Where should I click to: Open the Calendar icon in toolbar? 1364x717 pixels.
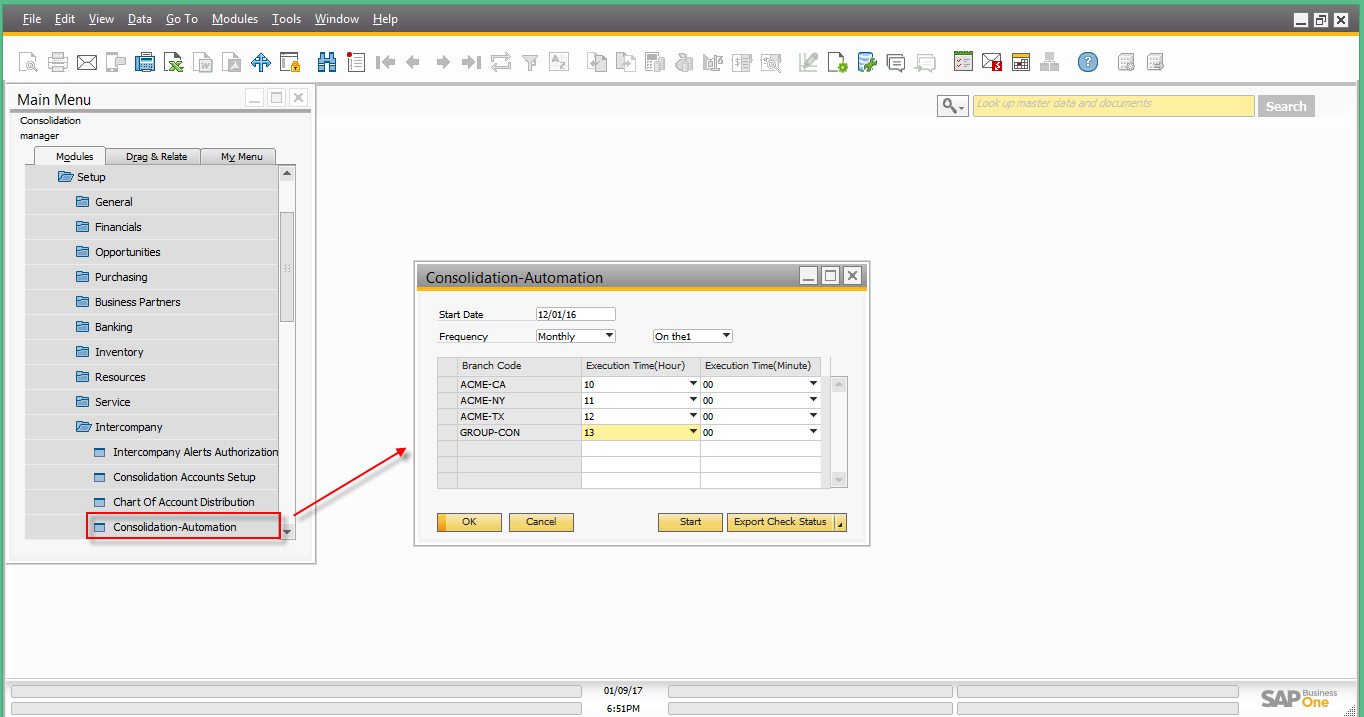point(1020,63)
